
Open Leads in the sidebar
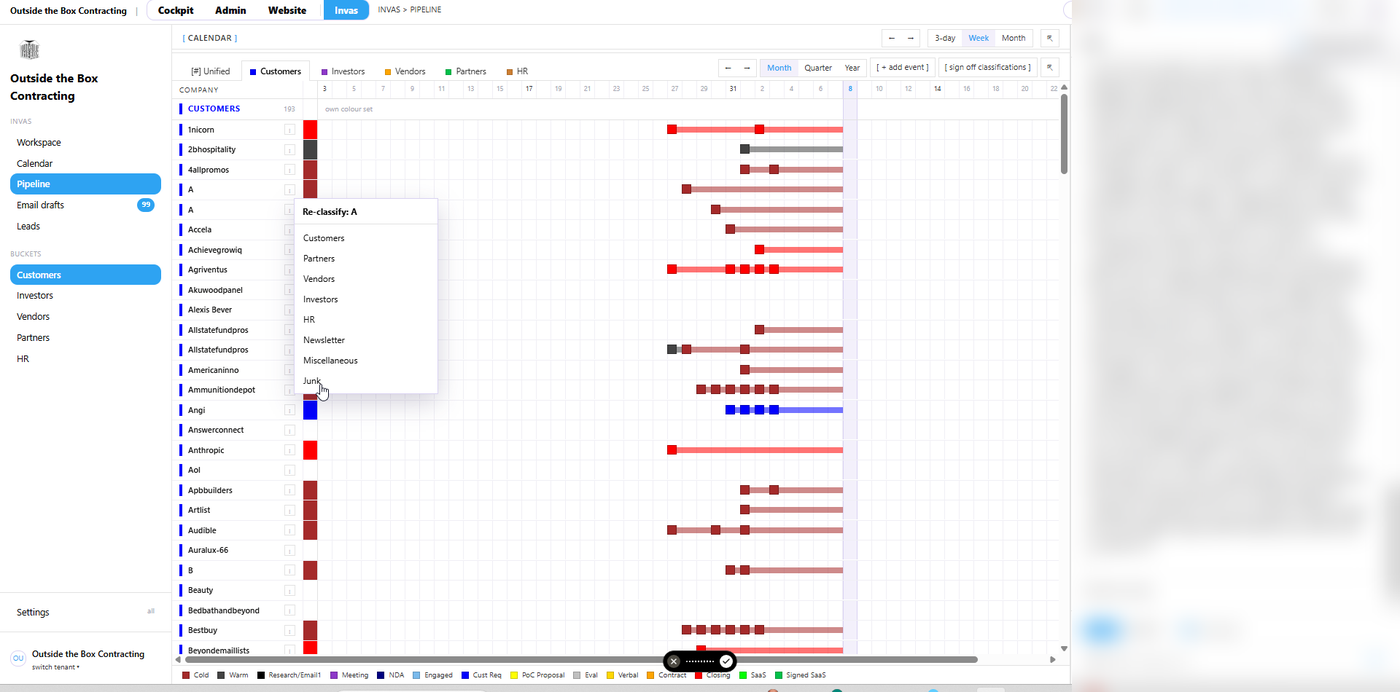click(85, 226)
